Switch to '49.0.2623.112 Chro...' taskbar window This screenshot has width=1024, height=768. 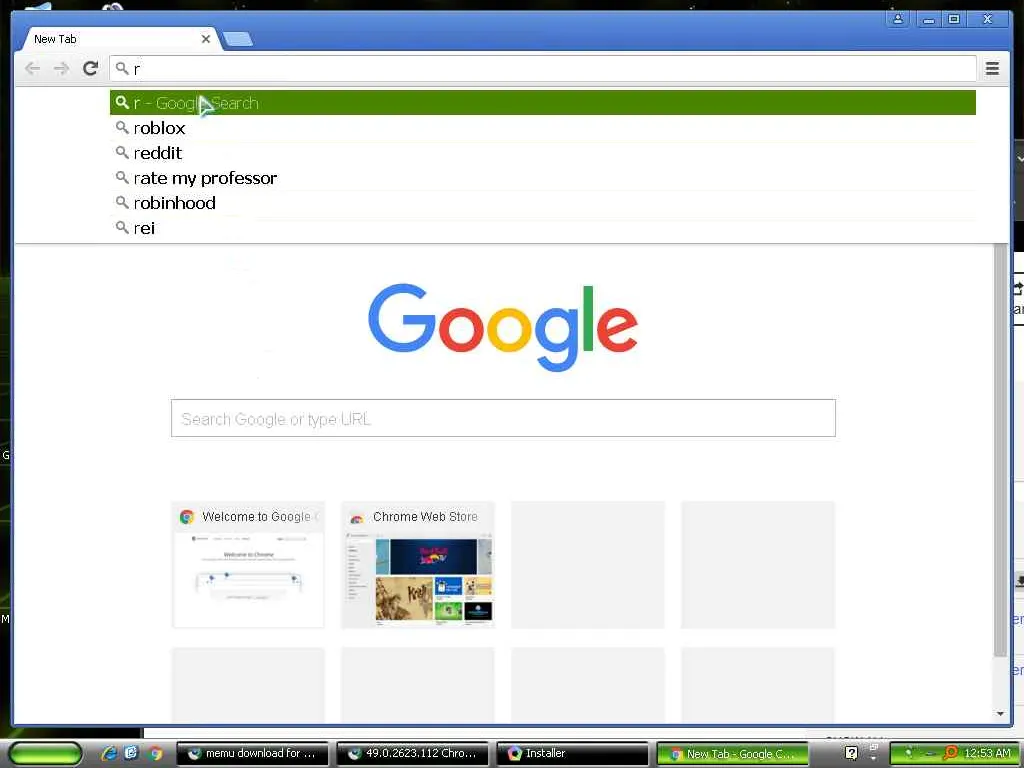tap(412, 753)
